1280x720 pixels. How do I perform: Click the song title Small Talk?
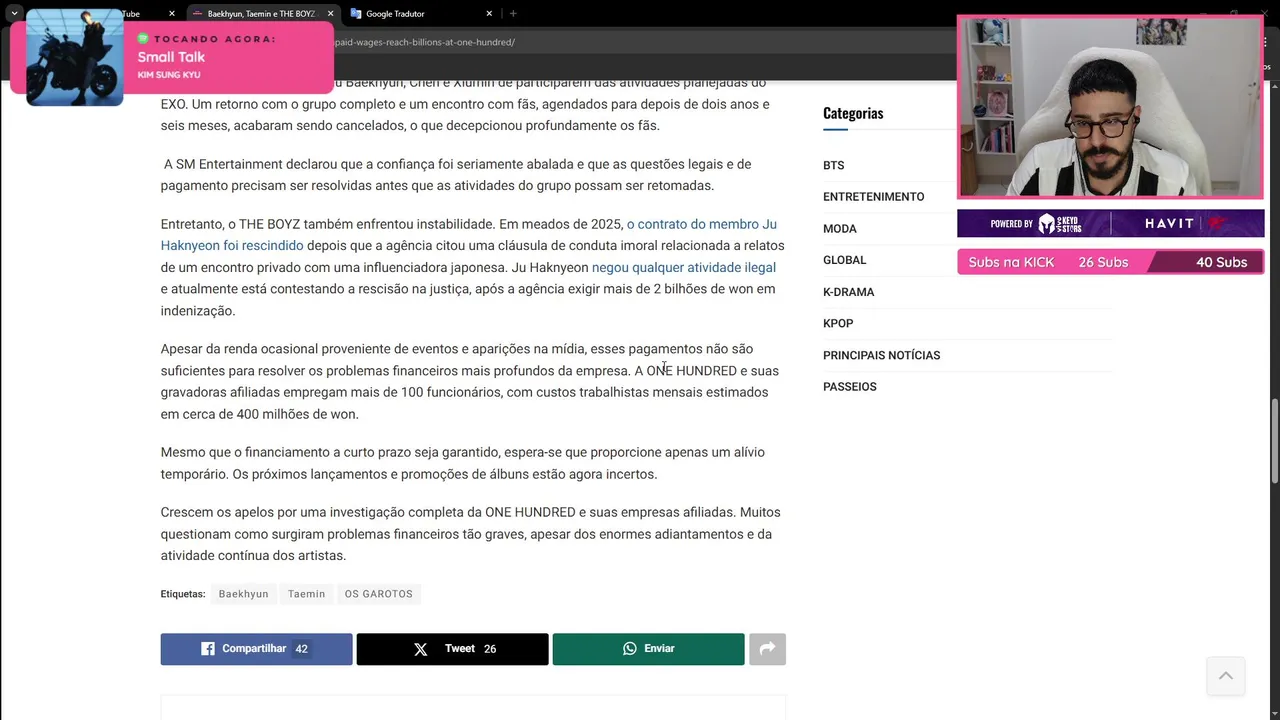tap(171, 57)
